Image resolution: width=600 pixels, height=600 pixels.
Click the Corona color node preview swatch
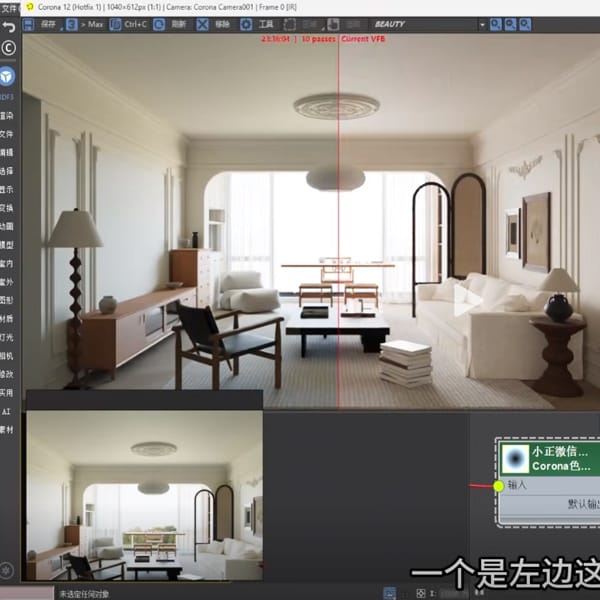(x=515, y=458)
